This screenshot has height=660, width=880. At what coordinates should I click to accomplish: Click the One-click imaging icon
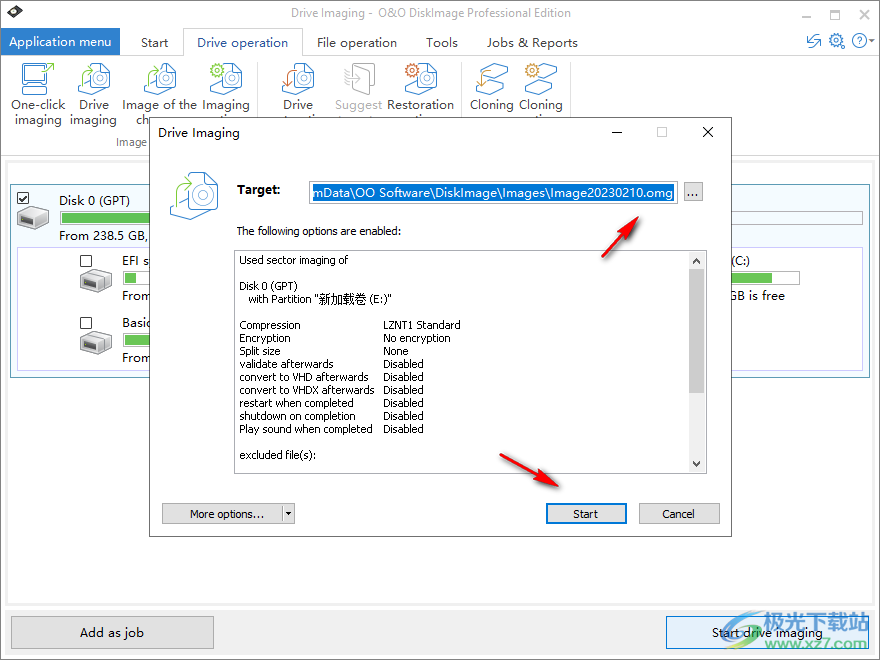click(x=38, y=79)
